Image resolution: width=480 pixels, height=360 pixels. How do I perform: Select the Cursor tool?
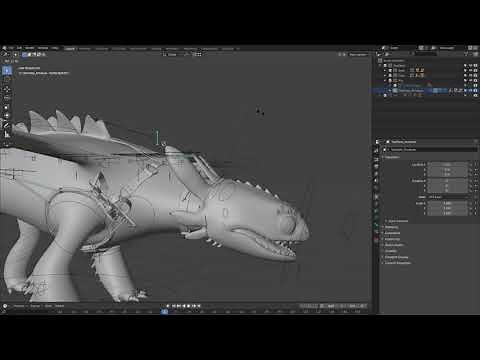pos(7,80)
